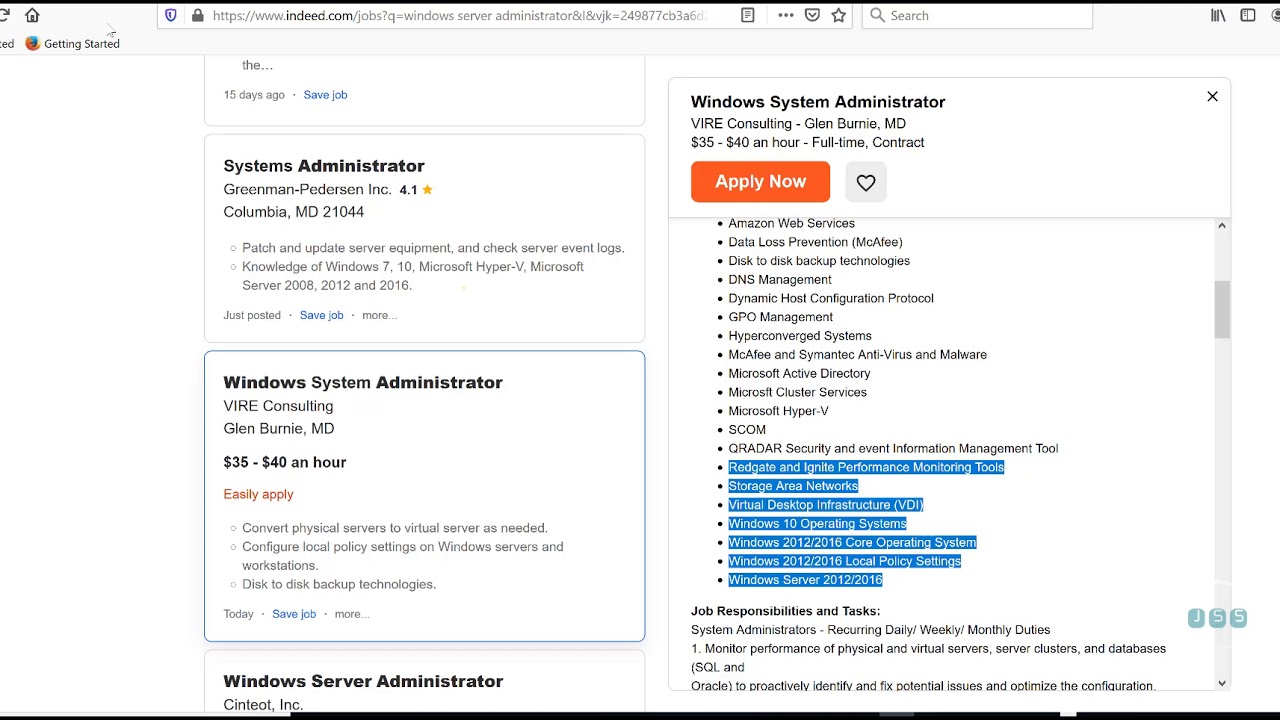Open page actions three-dot menu
Viewport: 1280px width, 720px height.
(x=785, y=15)
